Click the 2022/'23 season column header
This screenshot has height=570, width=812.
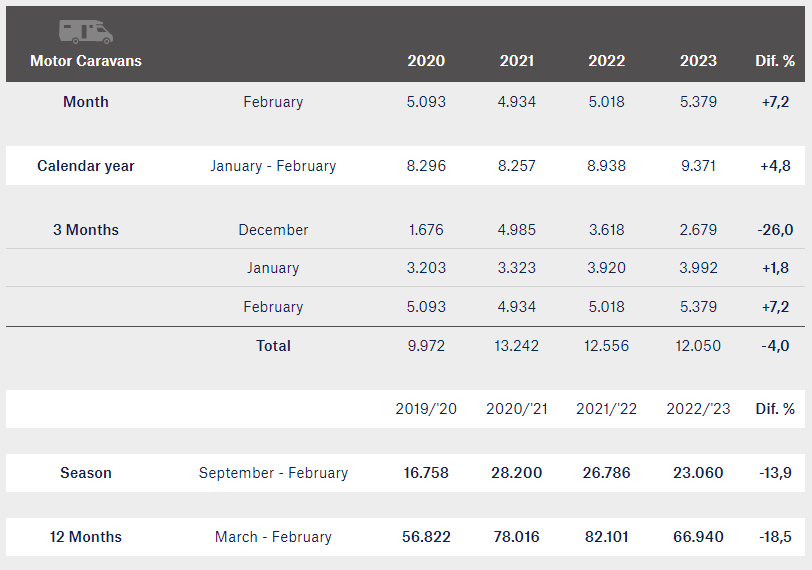[x=698, y=408]
